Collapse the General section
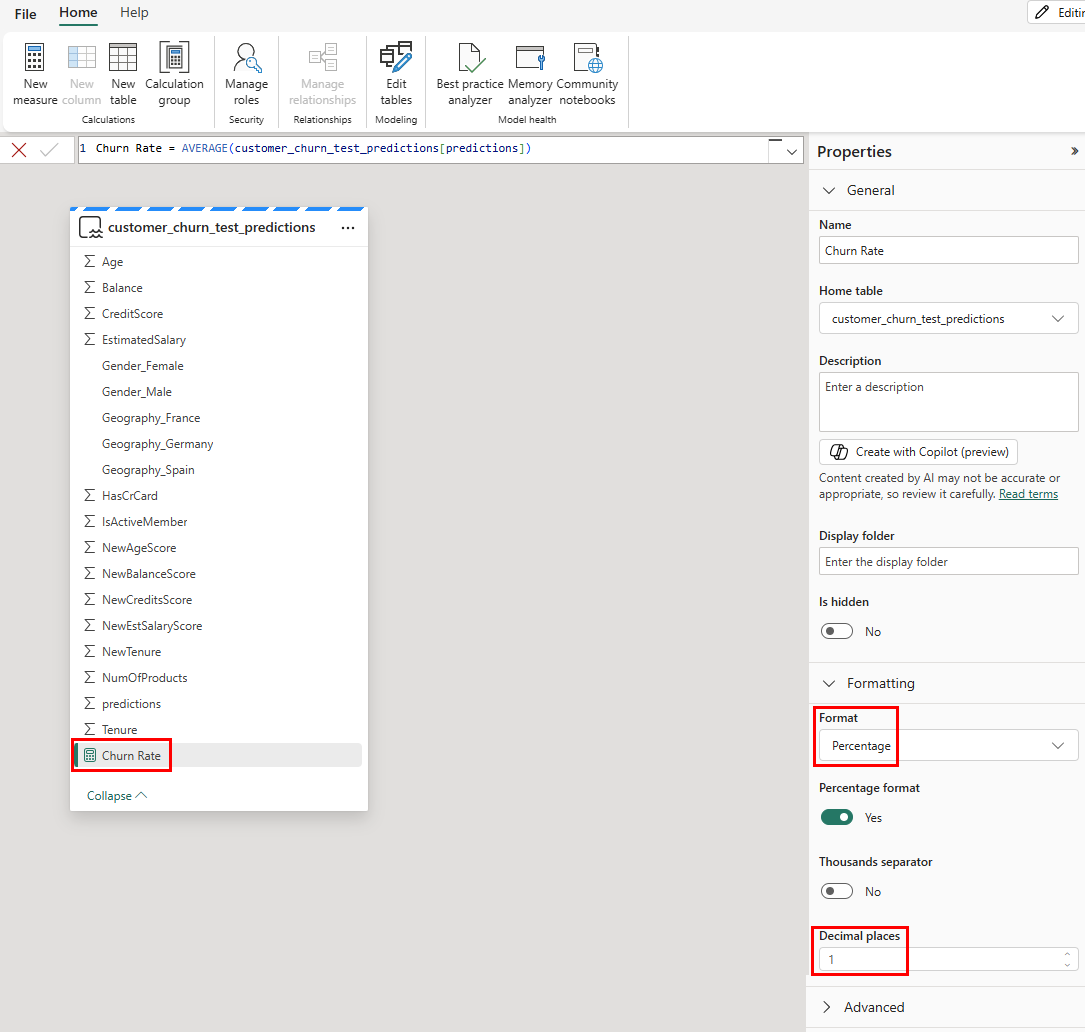1085x1032 pixels. tap(829, 190)
